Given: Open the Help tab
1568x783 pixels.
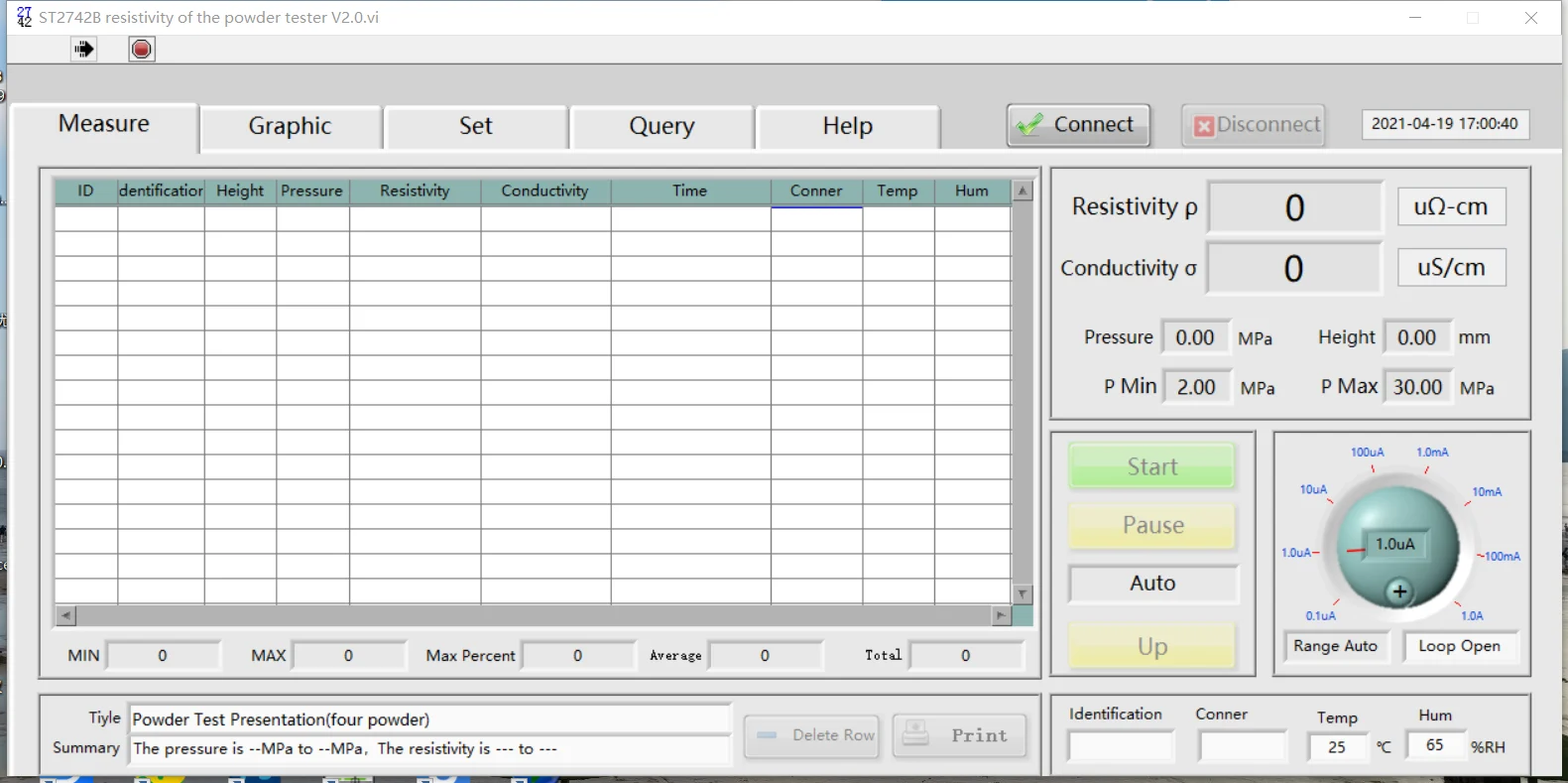Looking at the screenshot, I should (847, 126).
